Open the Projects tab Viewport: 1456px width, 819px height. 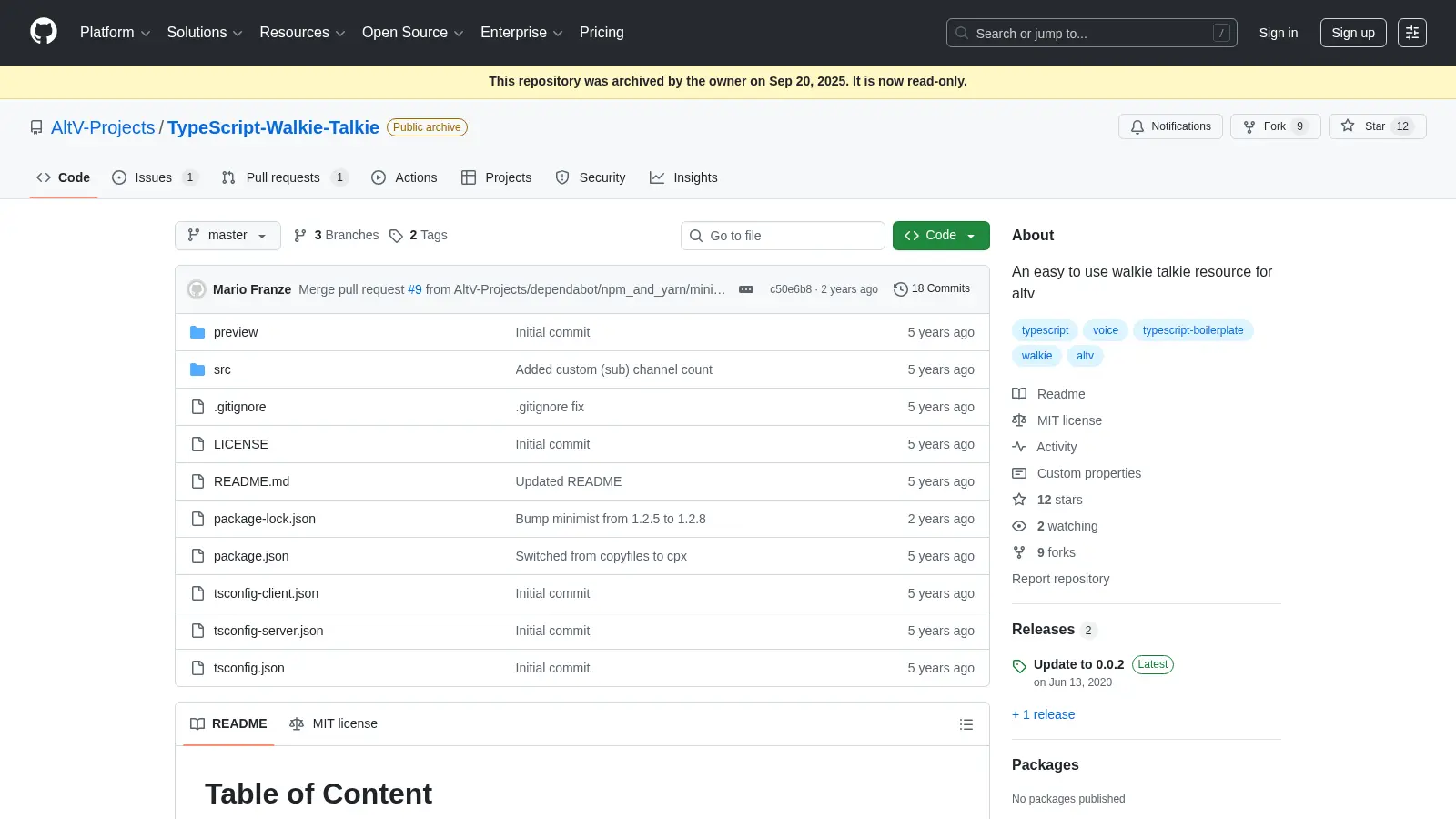click(496, 177)
